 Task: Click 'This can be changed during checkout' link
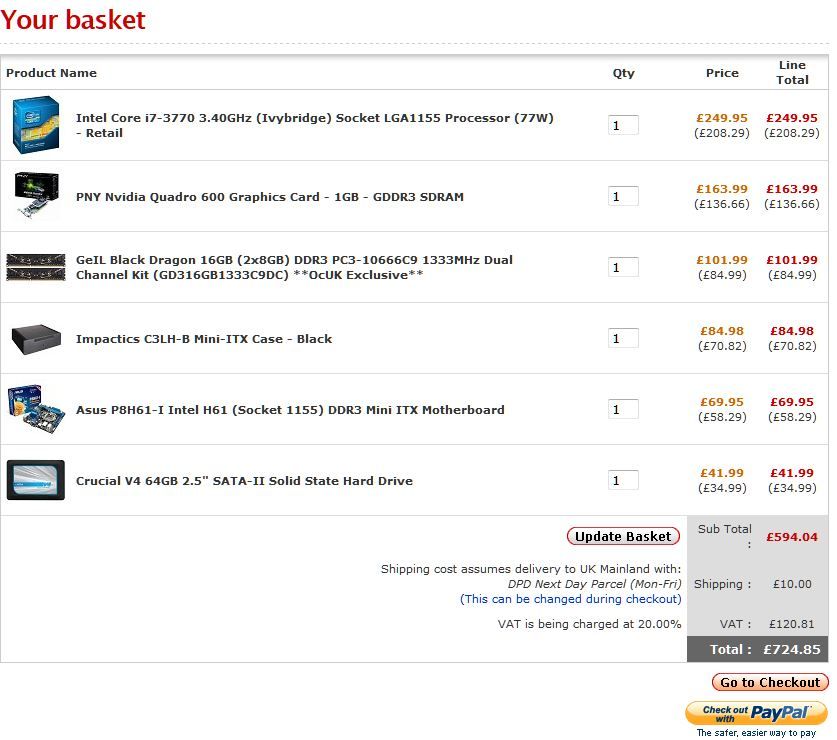[x=570, y=599]
